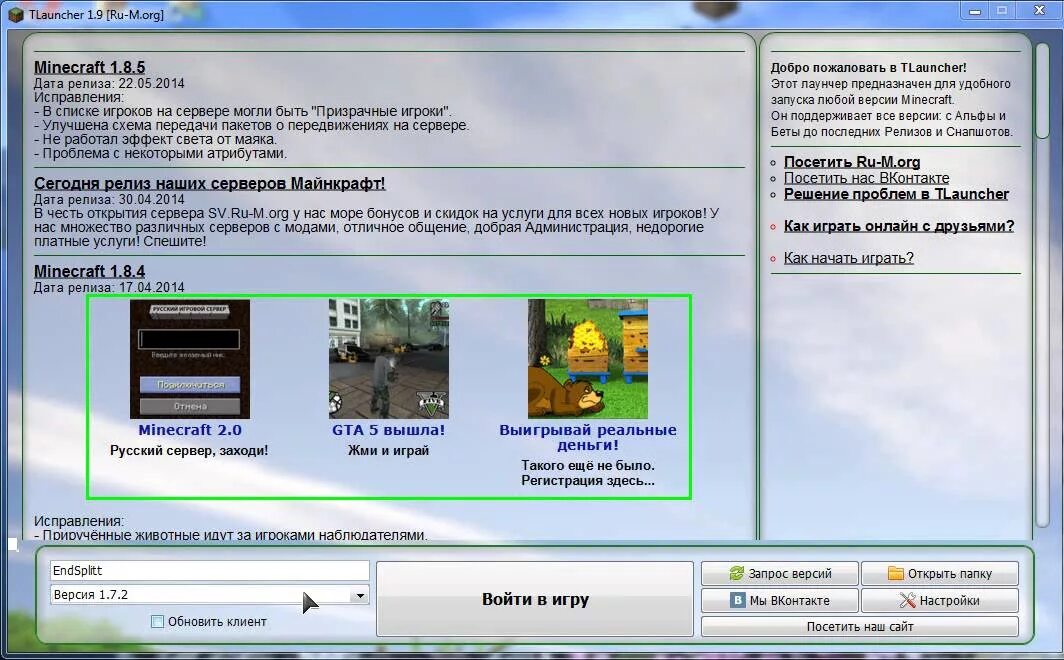Click the Мы ВКонтакте button label

pyautogui.click(x=789, y=601)
